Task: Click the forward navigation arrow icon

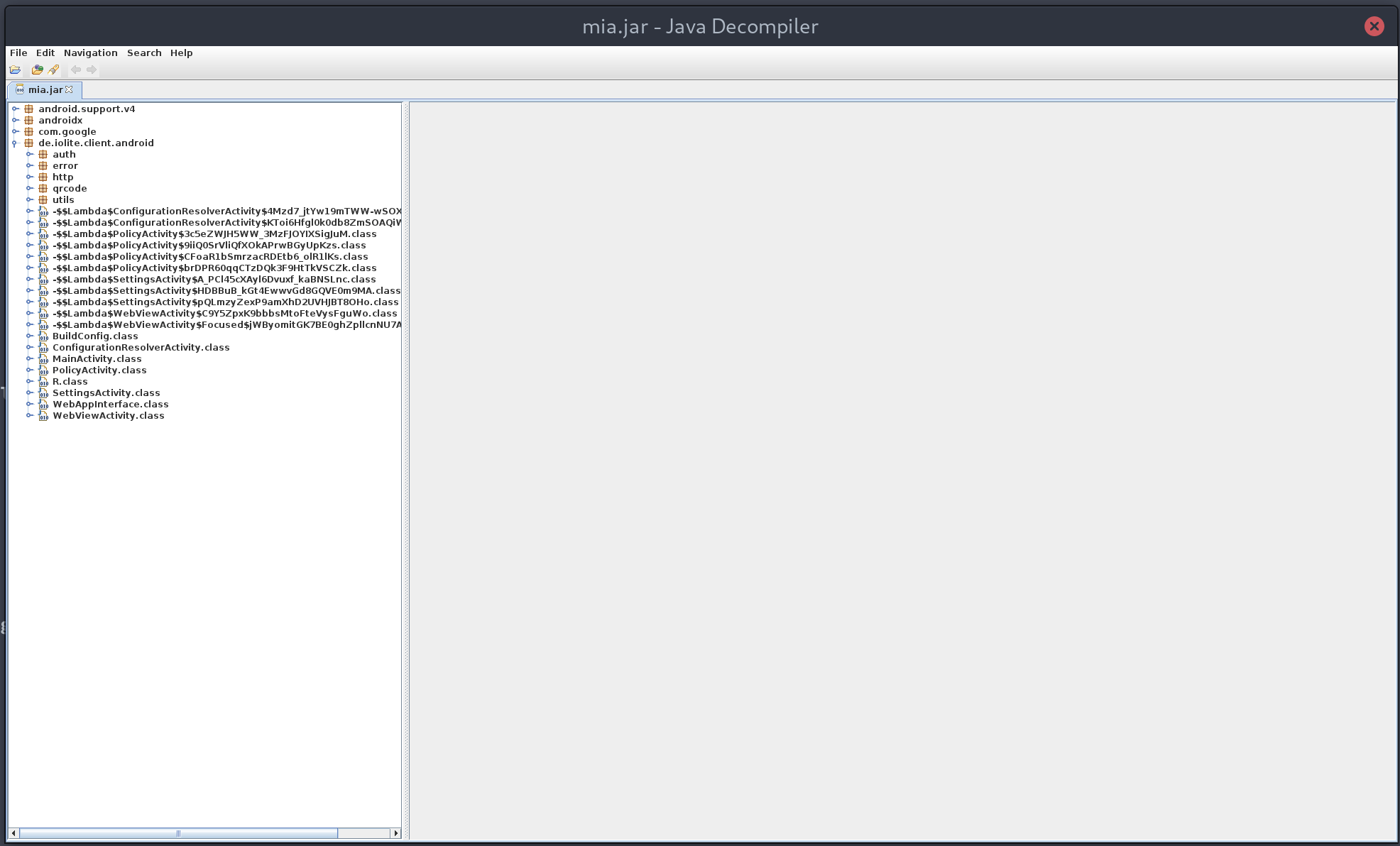Action: coord(92,69)
